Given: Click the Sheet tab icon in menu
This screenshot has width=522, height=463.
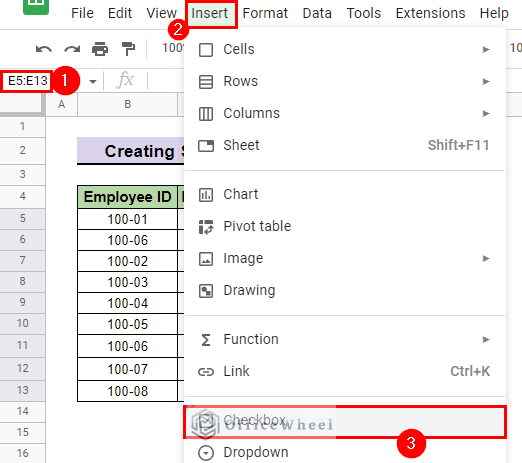Looking at the screenshot, I should pos(206,146).
